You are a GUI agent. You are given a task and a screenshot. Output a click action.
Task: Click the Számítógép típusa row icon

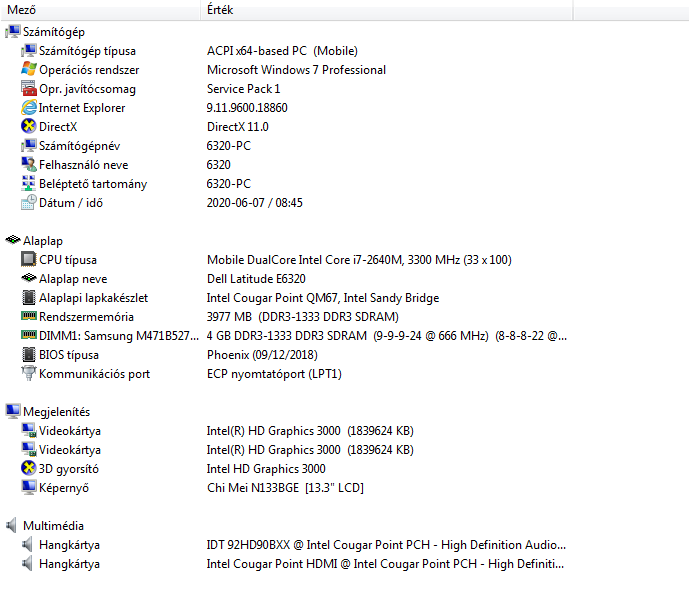29,51
